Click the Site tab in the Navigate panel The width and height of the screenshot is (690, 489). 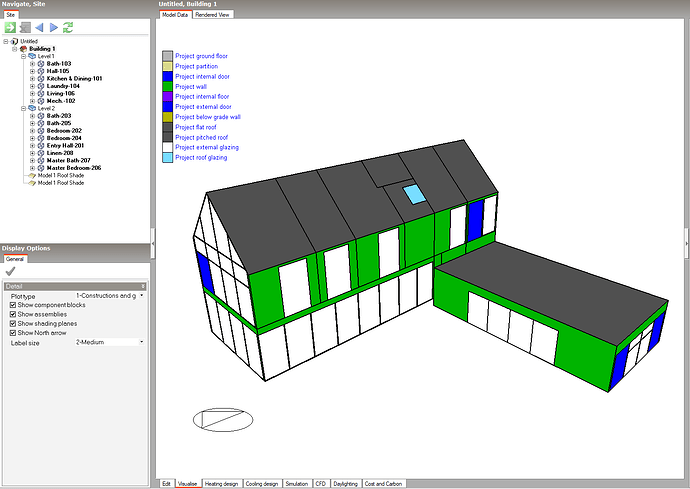(11, 15)
